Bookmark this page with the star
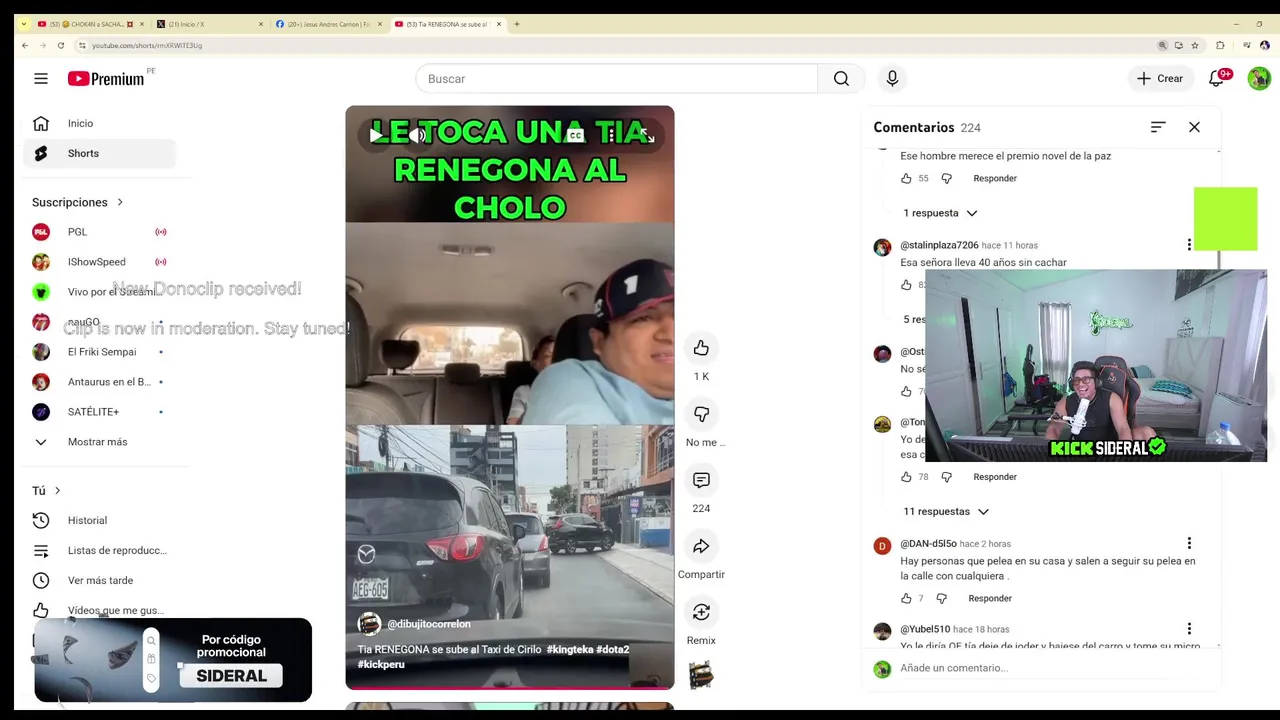Viewport: 1280px width, 720px height. click(1195, 45)
